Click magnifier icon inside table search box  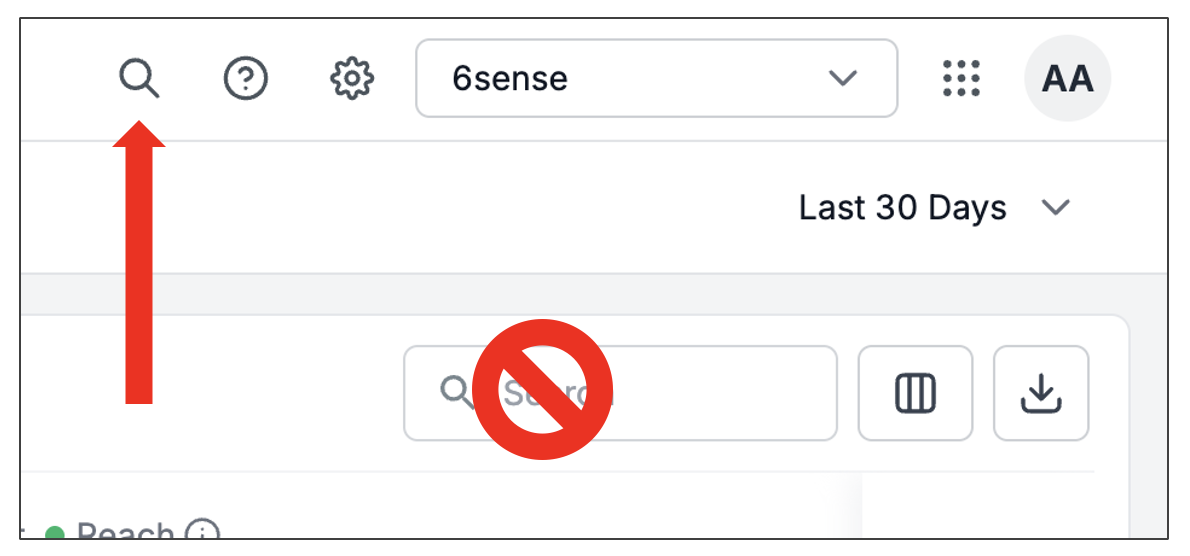457,392
